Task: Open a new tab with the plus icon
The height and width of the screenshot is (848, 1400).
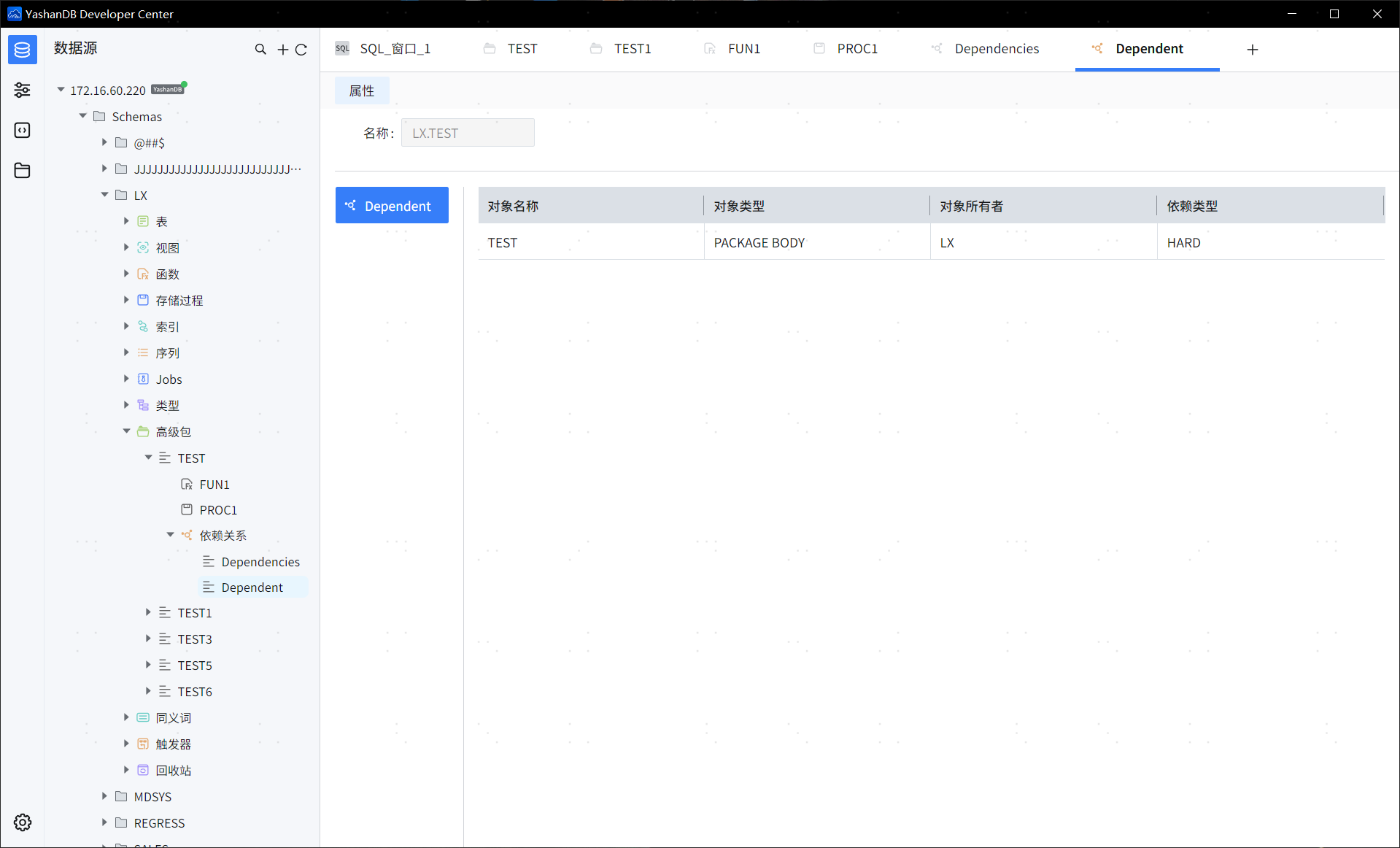Action: pos(1252,50)
